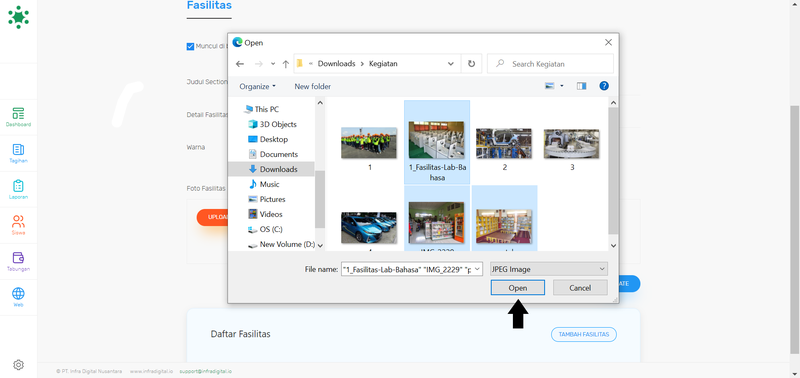This screenshot has width=800, height=378.
Task: Select OS (C:) drive in tree
Action: click(265, 229)
